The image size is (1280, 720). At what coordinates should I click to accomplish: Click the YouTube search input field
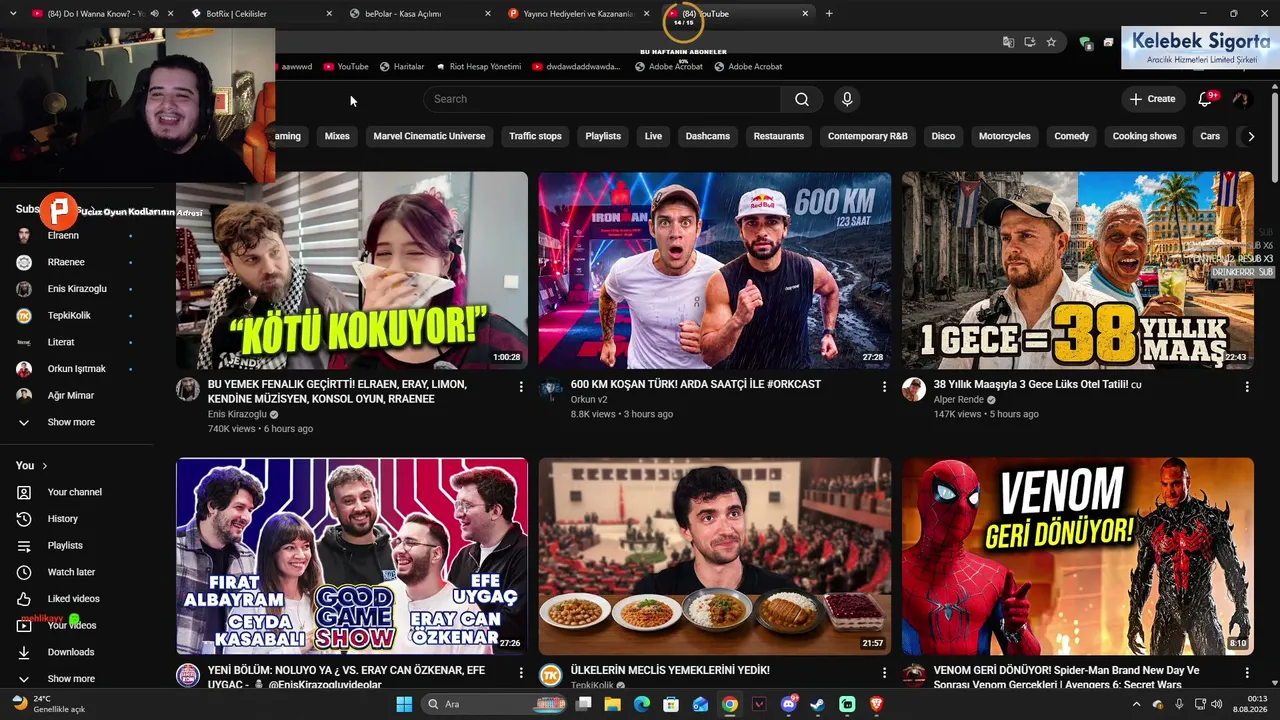[602, 99]
